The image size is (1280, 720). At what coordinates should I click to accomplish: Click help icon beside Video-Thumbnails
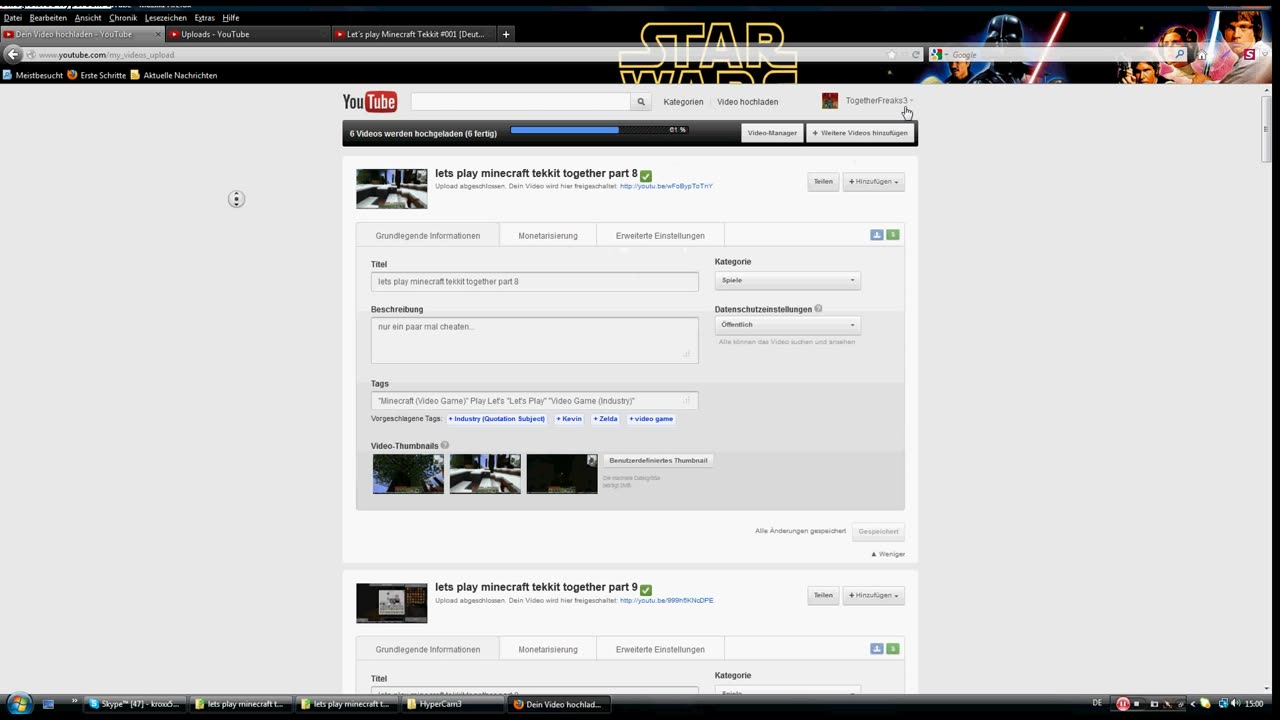(x=445, y=446)
